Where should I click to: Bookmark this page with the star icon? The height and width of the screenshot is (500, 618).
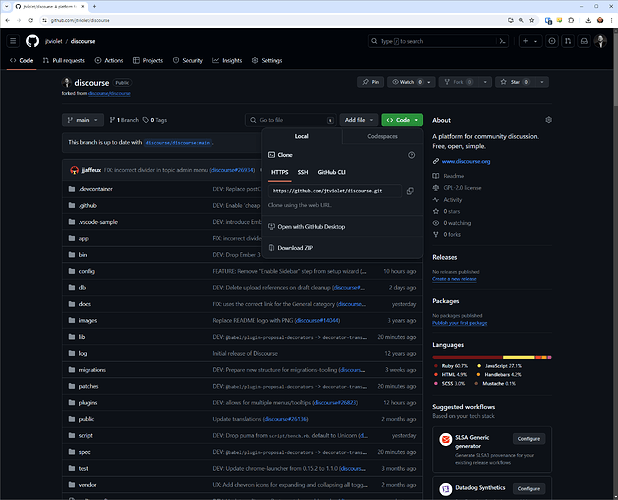click(x=532, y=20)
